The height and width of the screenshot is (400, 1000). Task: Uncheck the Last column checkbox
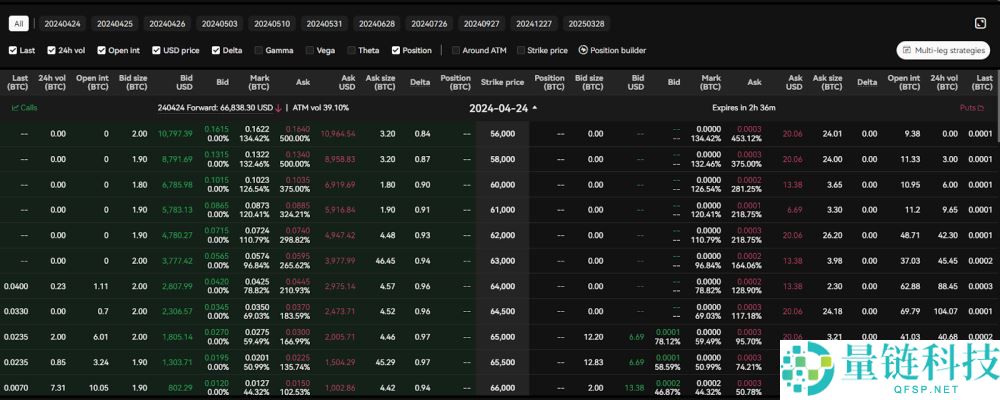(x=13, y=50)
